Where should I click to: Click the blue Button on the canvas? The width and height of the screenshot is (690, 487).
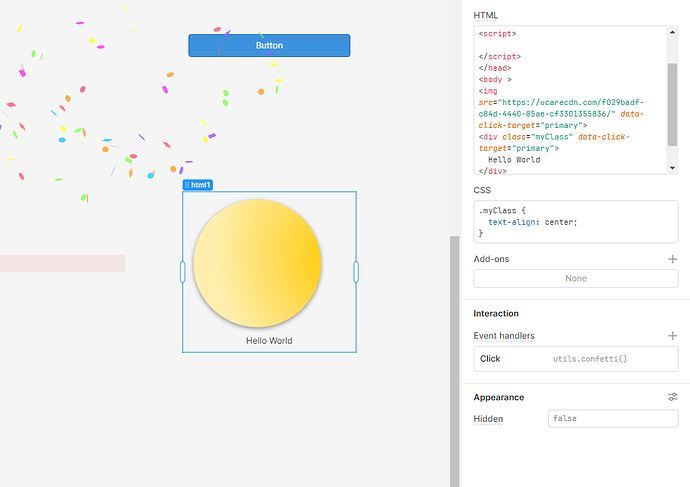coord(269,45)
